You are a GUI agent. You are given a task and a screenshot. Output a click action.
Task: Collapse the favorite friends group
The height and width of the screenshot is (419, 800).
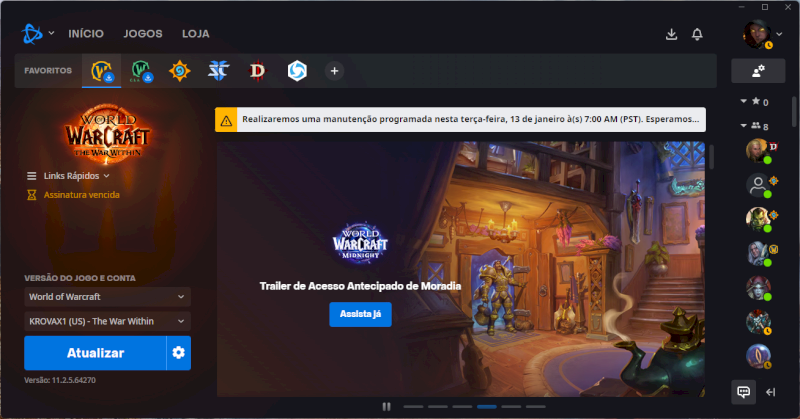pyautogui.click(x=743, y=101)
